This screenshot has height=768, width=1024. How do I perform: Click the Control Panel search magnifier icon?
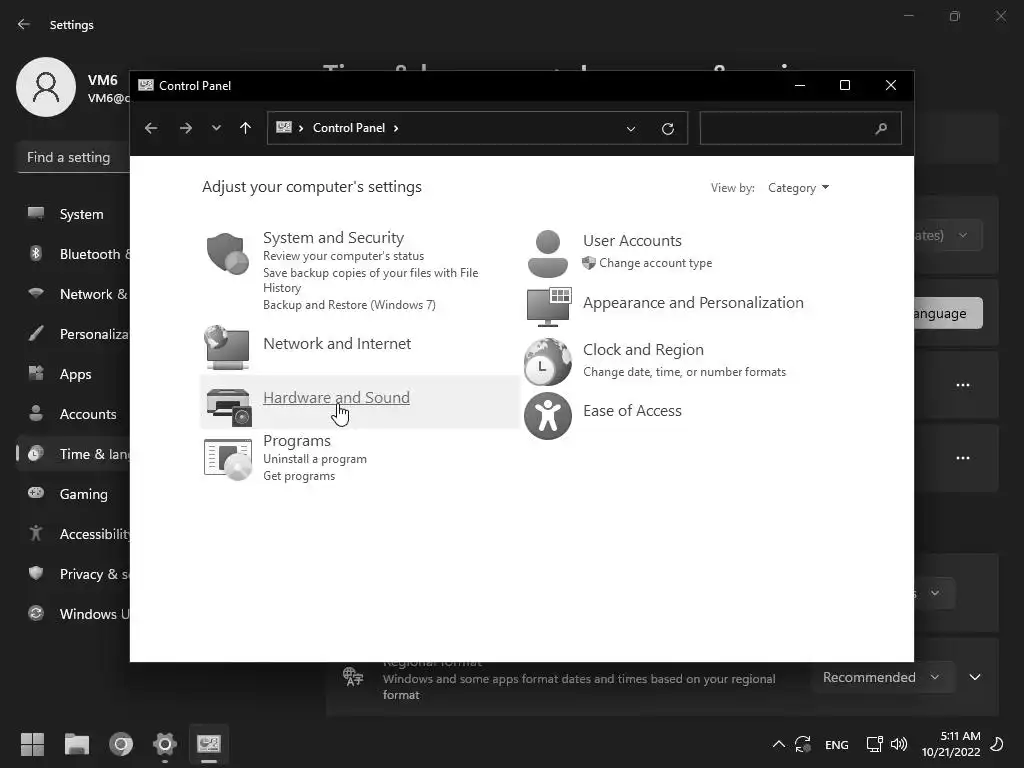(x=881, y=129)
